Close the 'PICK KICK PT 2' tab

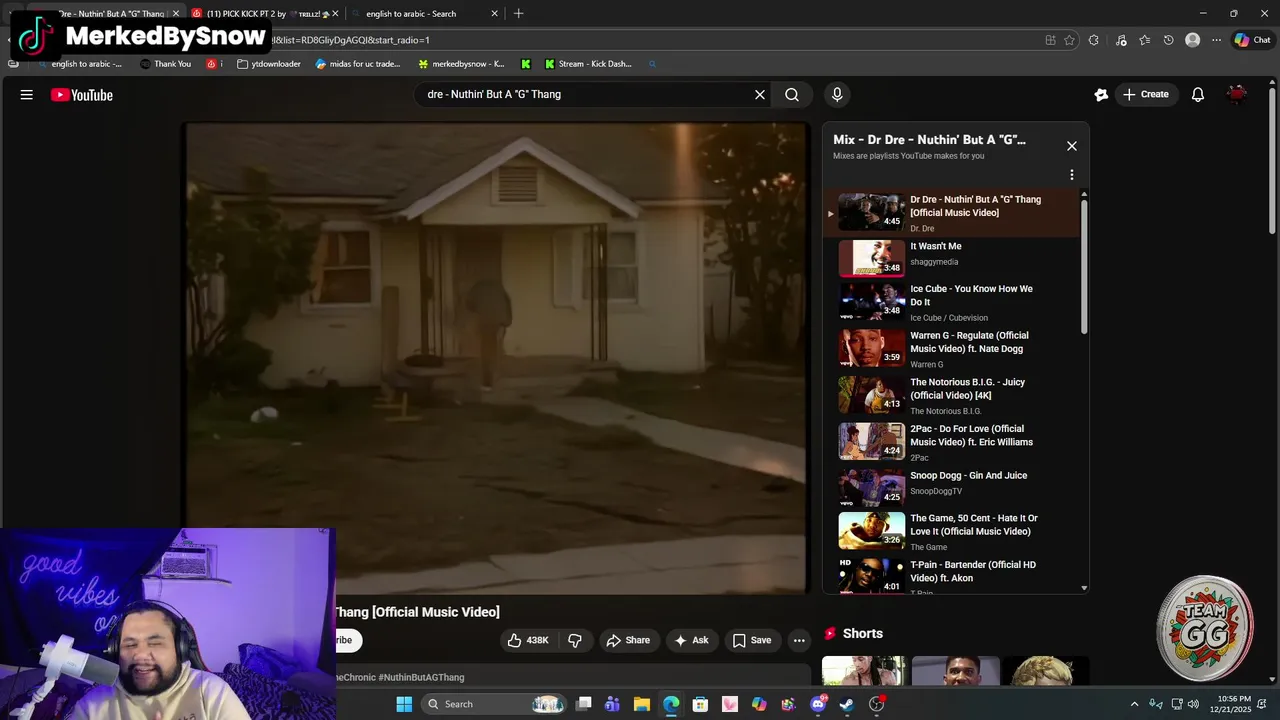pos(335,14)
